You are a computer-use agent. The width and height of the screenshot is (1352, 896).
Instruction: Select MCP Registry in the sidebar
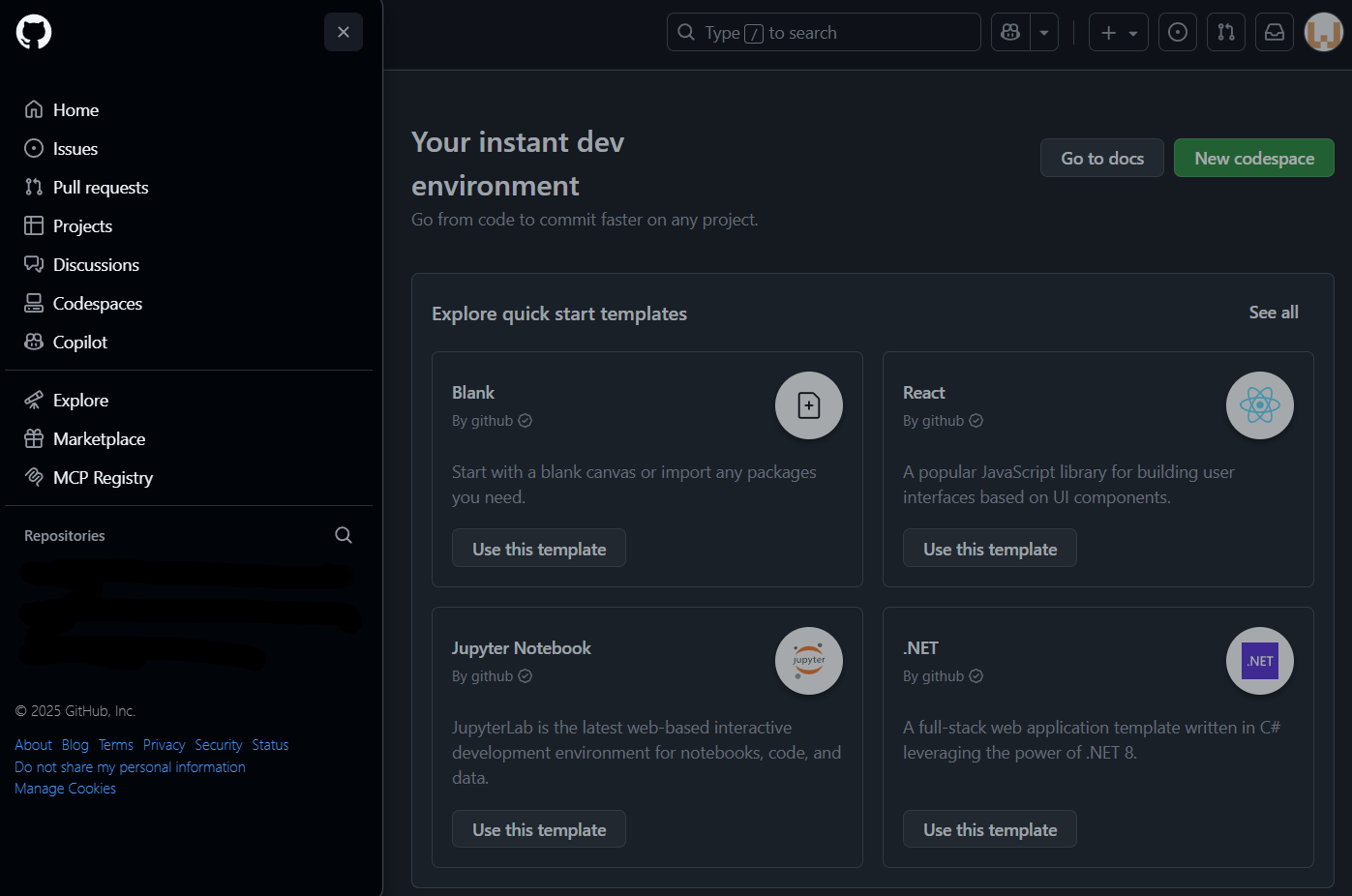point(103,477)
